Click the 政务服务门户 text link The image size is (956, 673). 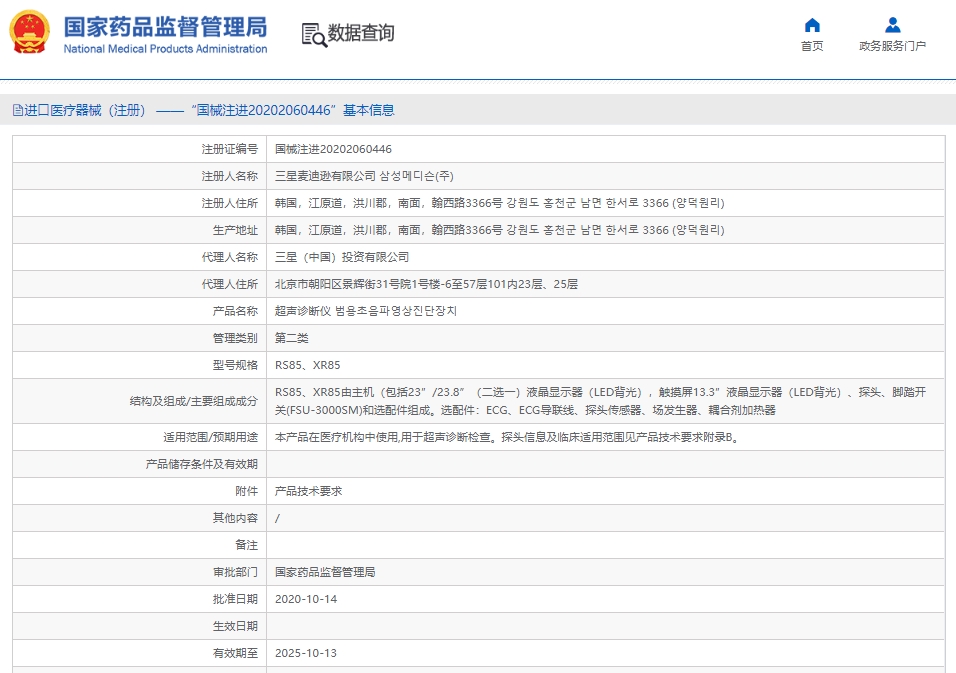(x=893, y=46)
